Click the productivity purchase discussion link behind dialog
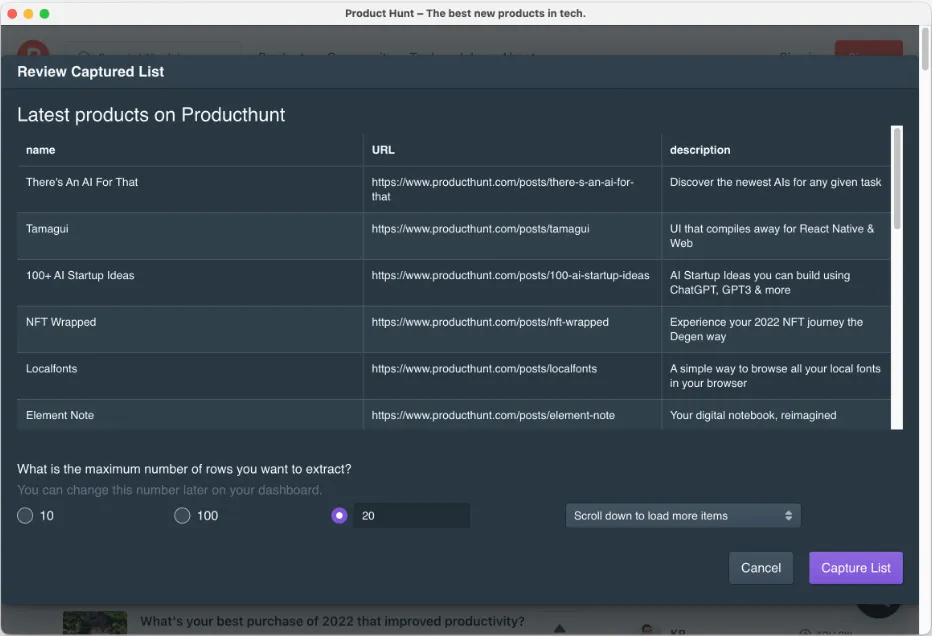 pyautogui.click(x=332, y=621)
